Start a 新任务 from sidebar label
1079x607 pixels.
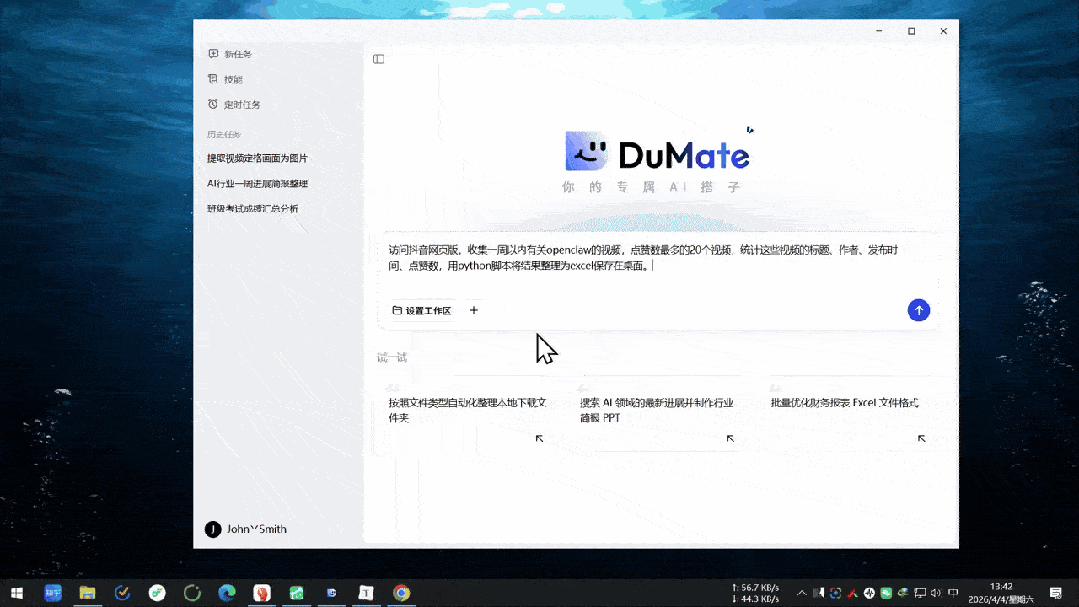238,54
